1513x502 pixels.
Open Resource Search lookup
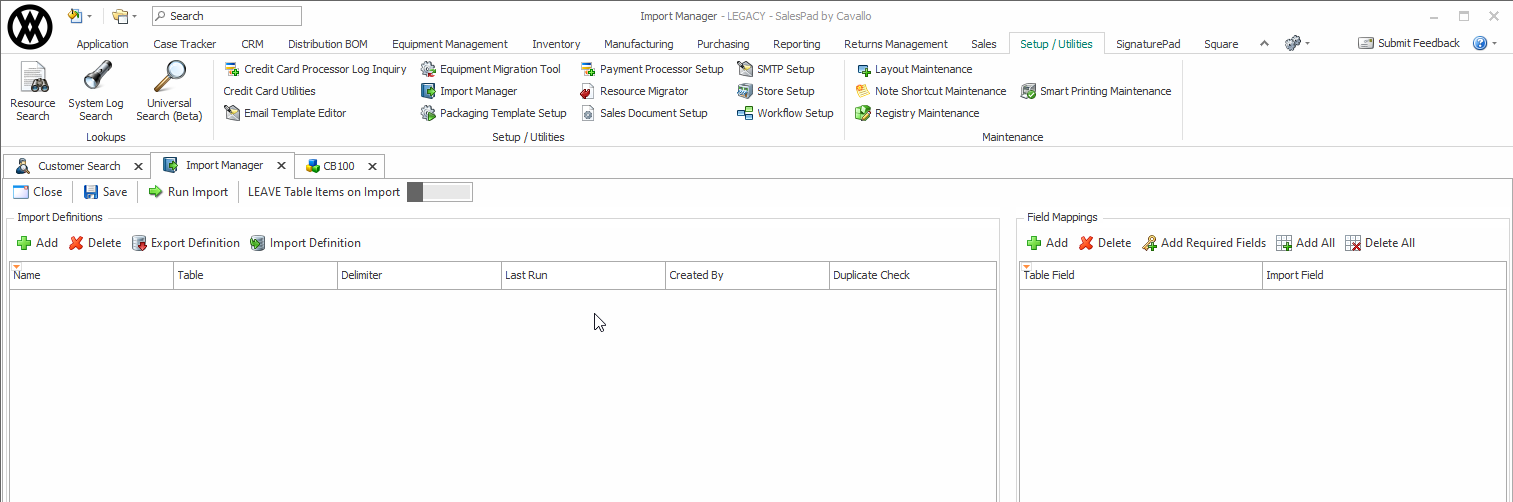pos(32,92)
